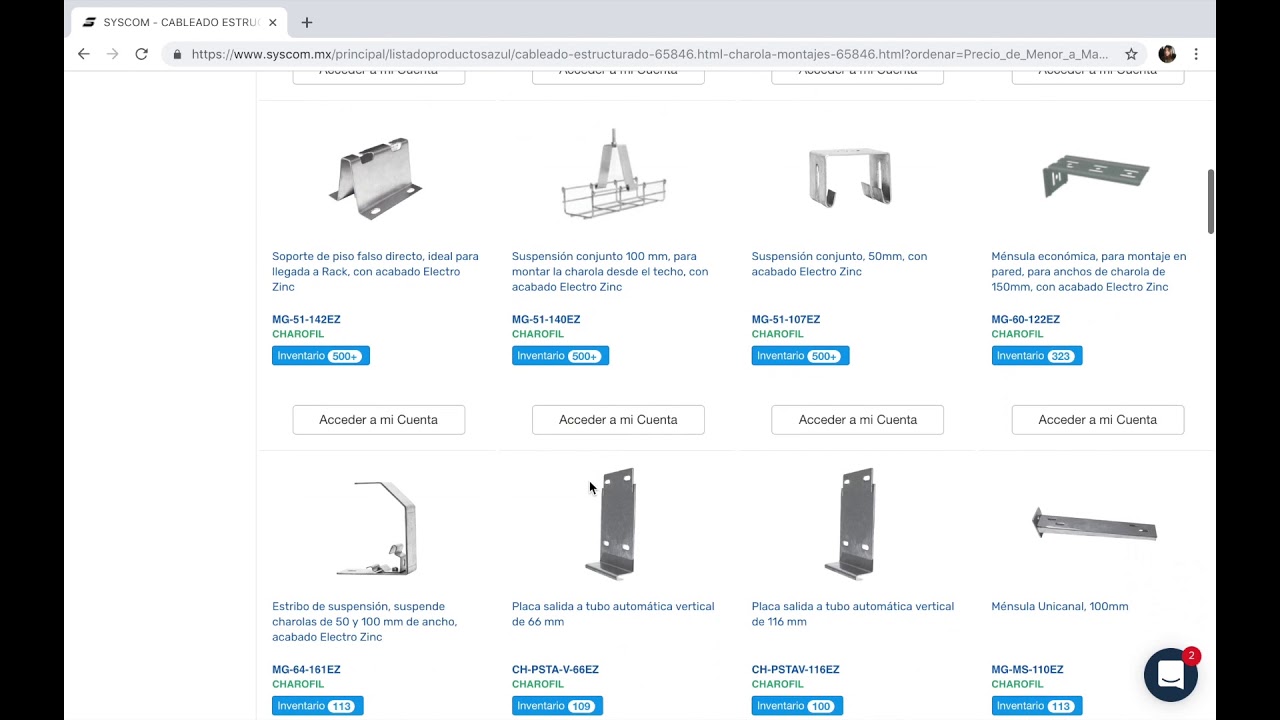Click the browser back arrow
Image resolution: width=1280 pixels, height=720 pixels.
[84, 54]
